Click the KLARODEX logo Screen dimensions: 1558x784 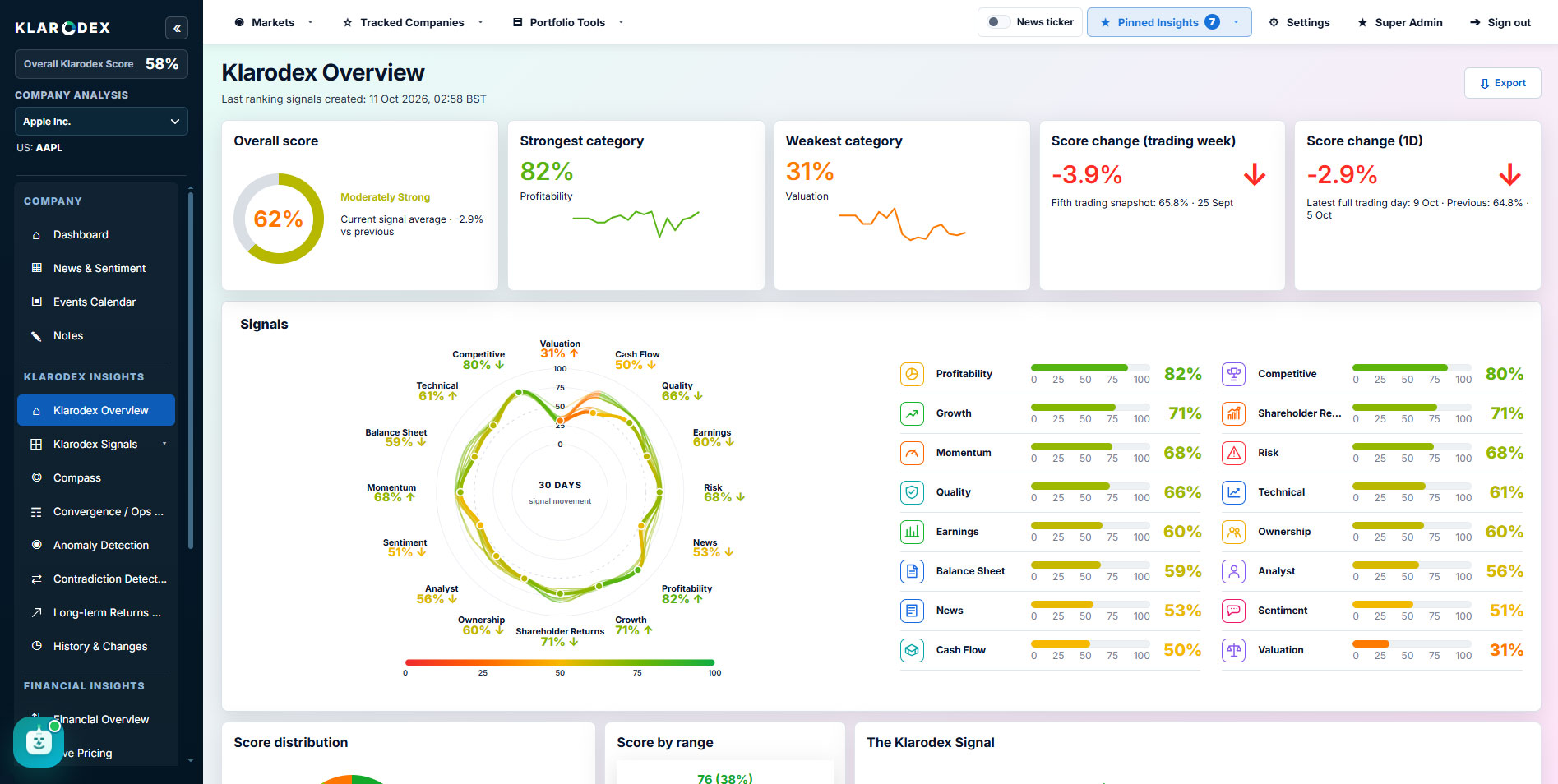tap(62, 28)
